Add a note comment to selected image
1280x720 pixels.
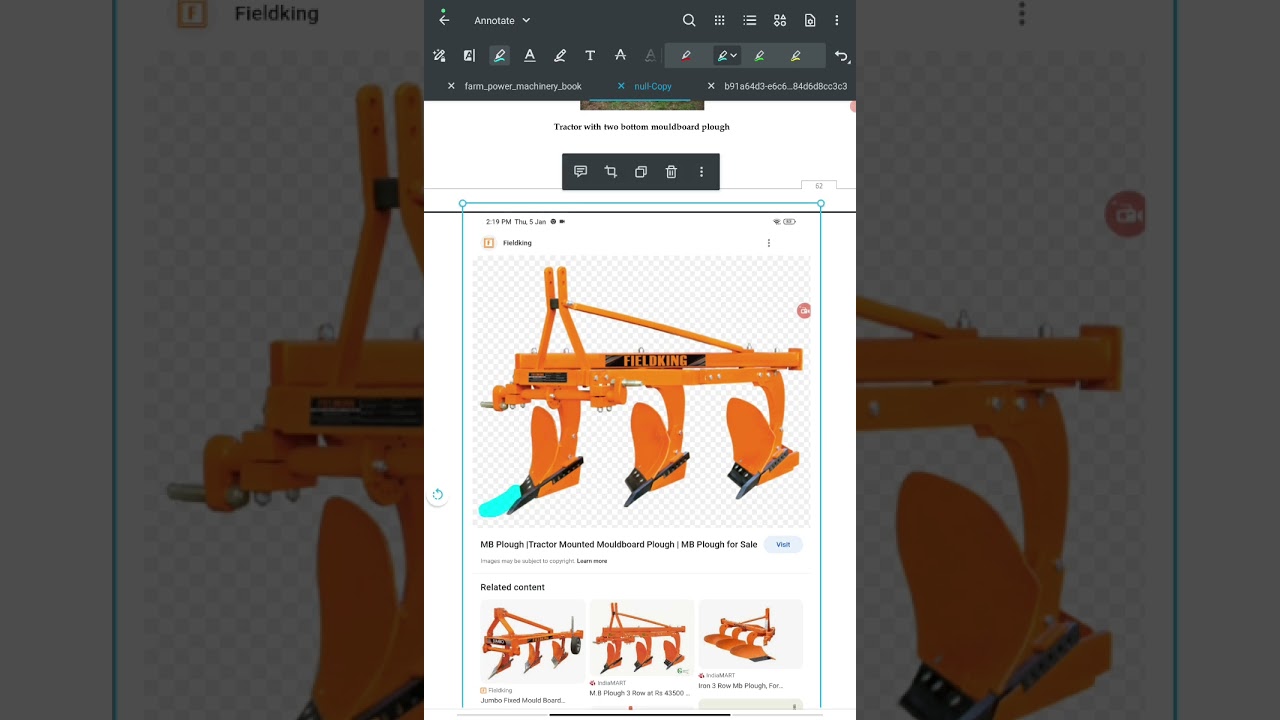pos(580,172)
